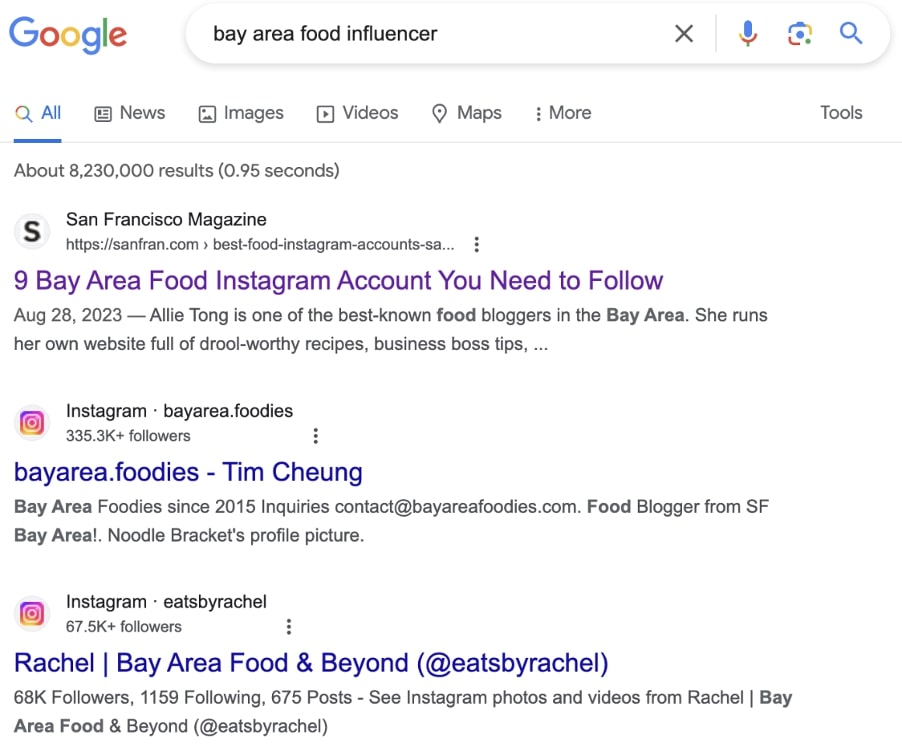Image resolution: width=902 pixels, height=750 pixels.
Task: Open options for San Francisco Magazine result
Action: [477, 244]
